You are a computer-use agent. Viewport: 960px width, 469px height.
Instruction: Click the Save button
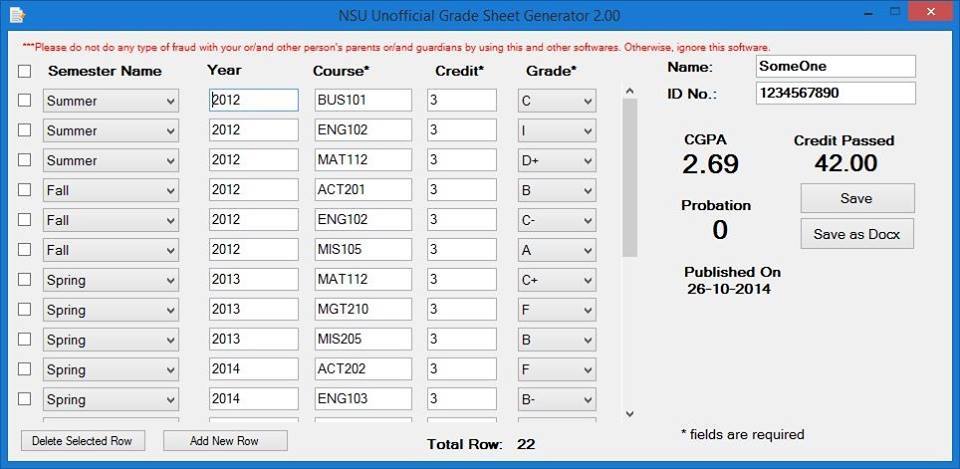click(857, 198)
